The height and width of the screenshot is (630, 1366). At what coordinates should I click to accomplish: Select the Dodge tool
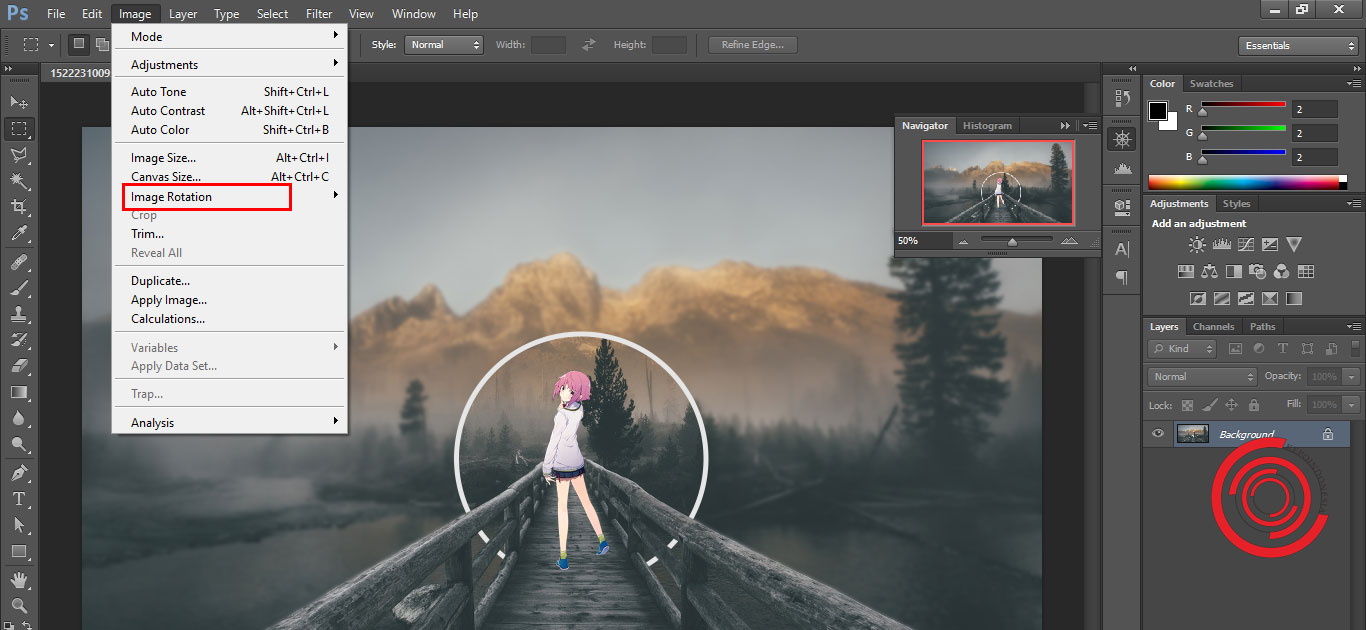(19, 444)
